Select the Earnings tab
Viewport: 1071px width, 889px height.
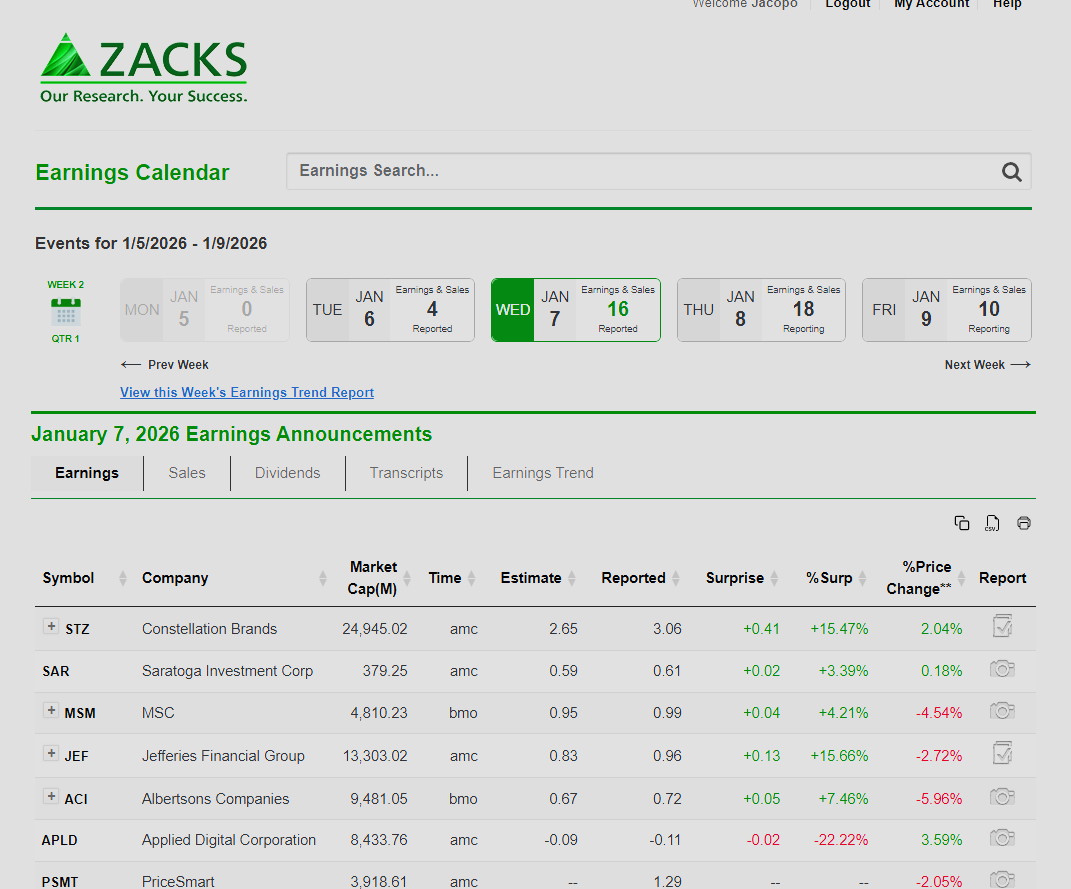[87, 473]
